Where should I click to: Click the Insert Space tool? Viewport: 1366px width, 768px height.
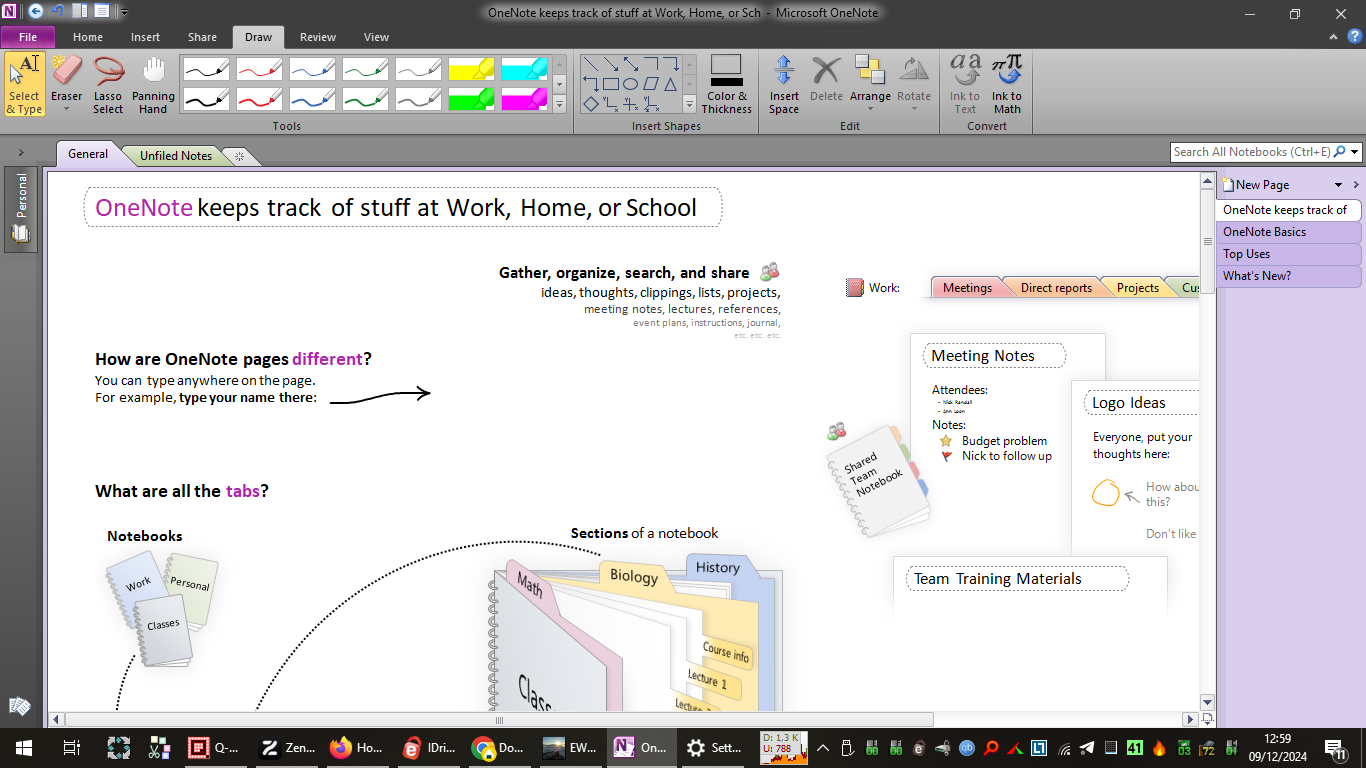click(x=784, y=85)
